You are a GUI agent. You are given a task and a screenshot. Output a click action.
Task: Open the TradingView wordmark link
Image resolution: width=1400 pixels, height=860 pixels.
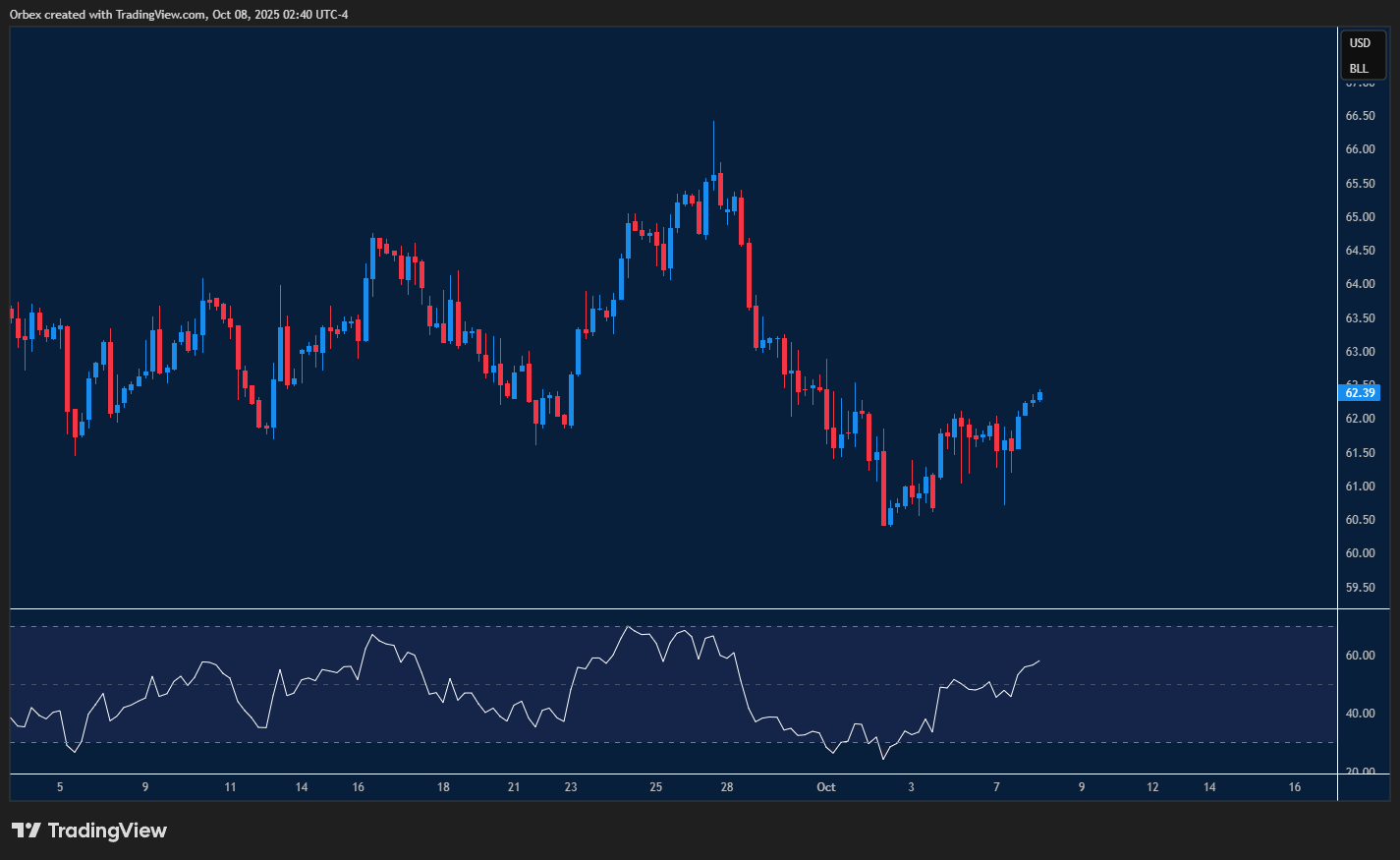106,831
